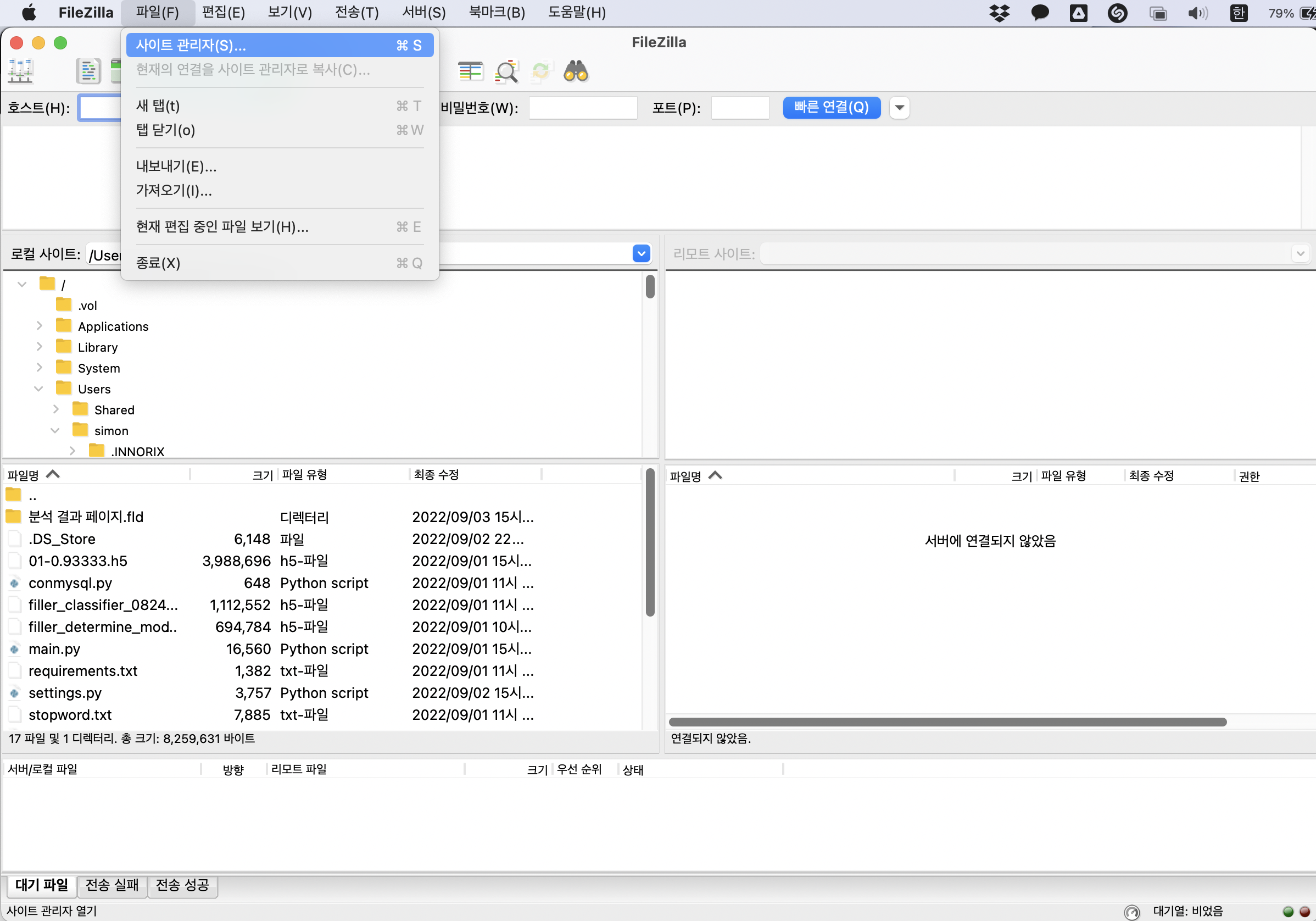Click the binoculars file search icon
Viewport: 1316px width, 921px height.
(x=576, y=71)
